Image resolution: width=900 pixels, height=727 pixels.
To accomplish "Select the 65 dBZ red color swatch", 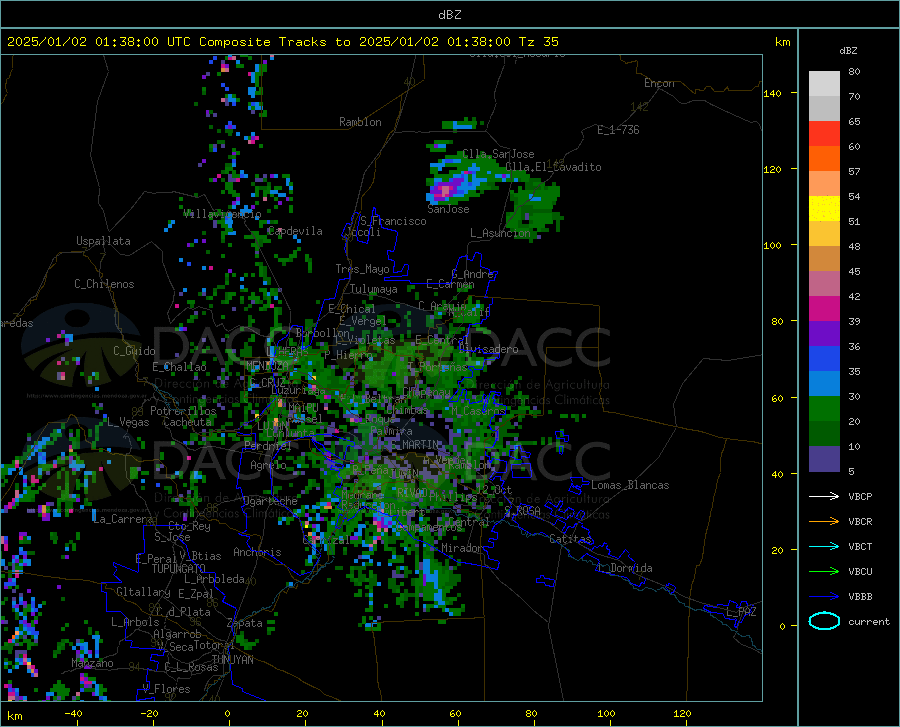I will 824,134.
